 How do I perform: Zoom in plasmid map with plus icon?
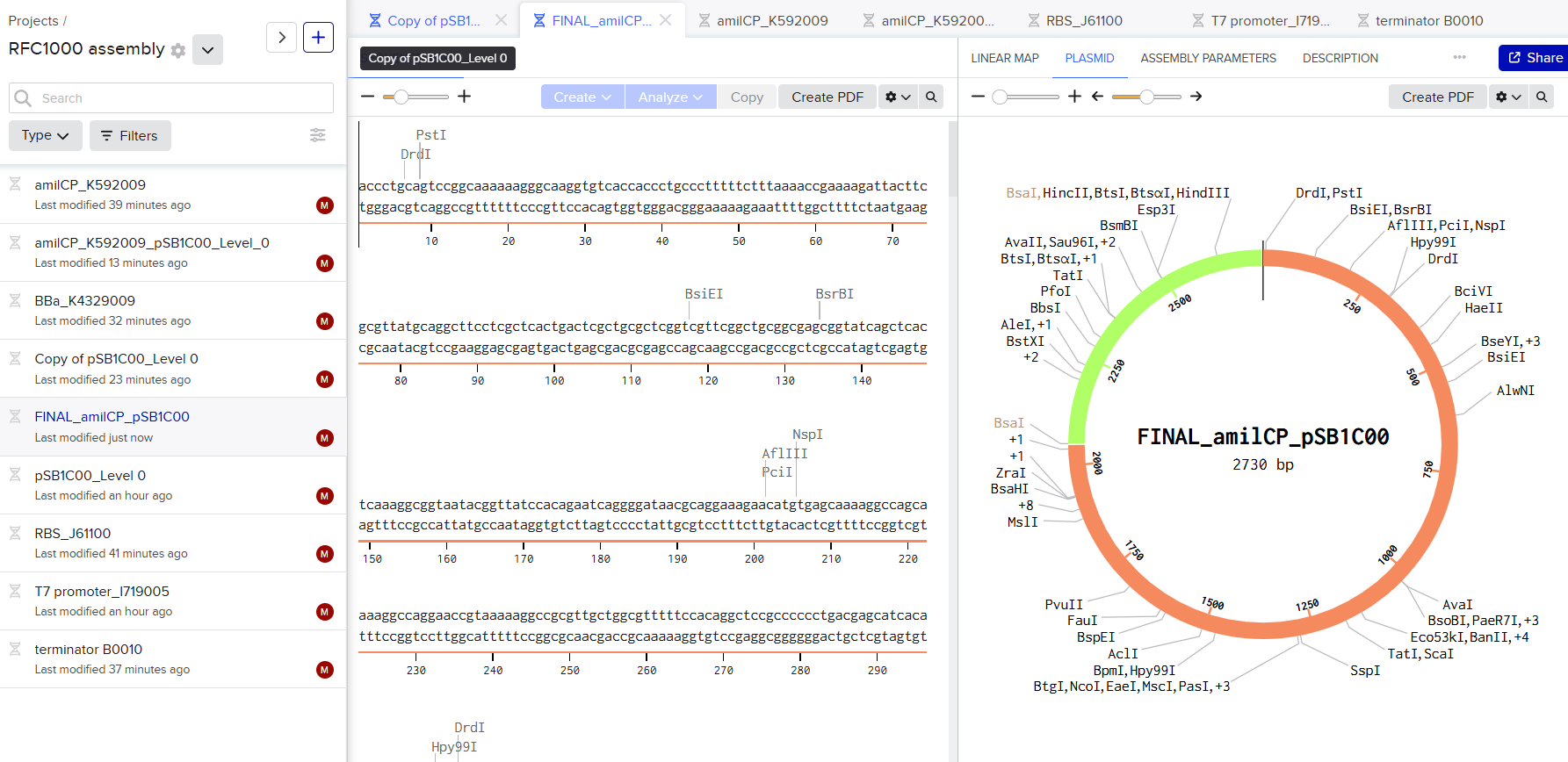[x=1074, y=97]
